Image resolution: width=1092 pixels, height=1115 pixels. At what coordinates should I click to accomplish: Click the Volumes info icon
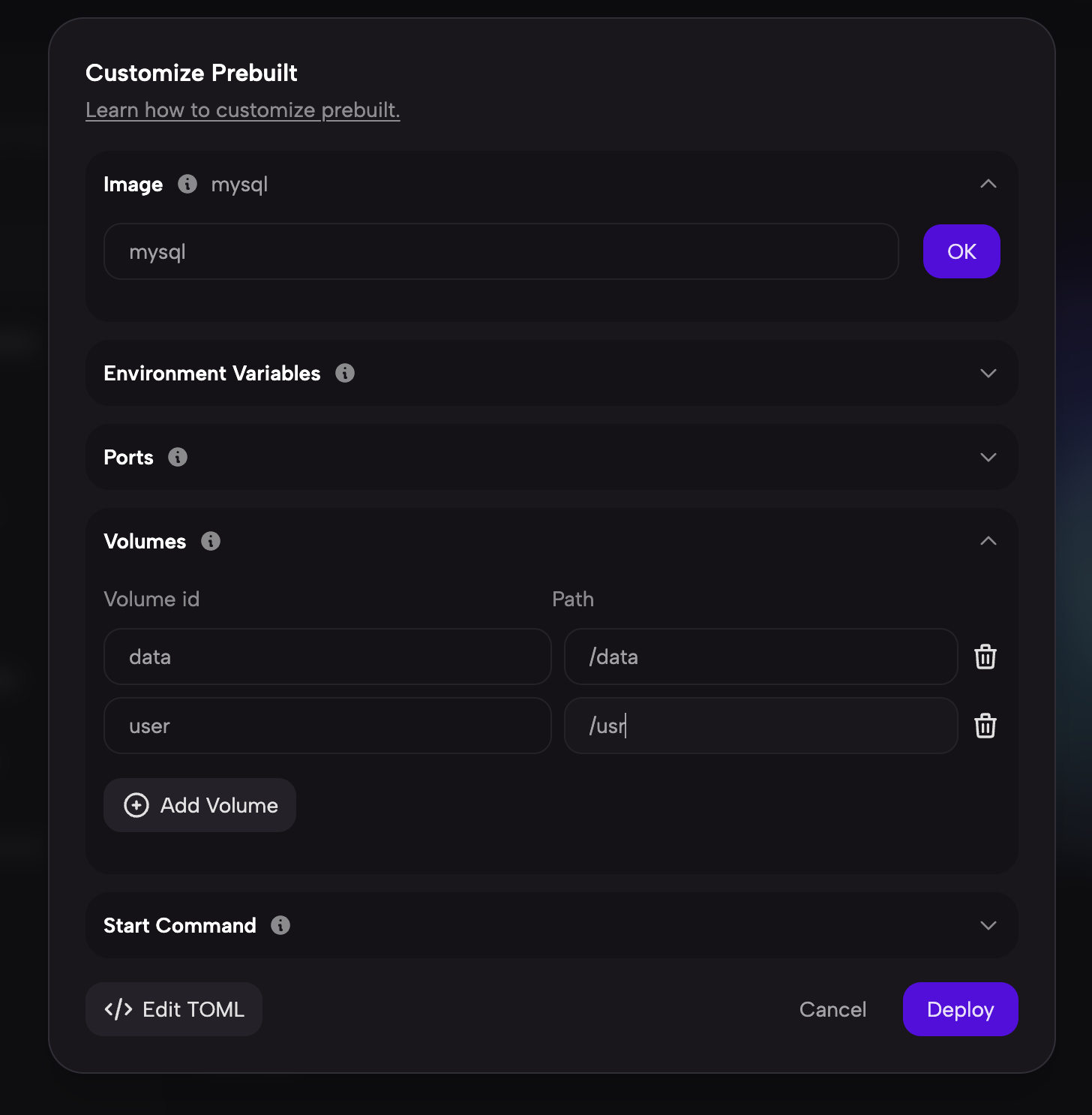pyautogui.click(x=211, y=541)
